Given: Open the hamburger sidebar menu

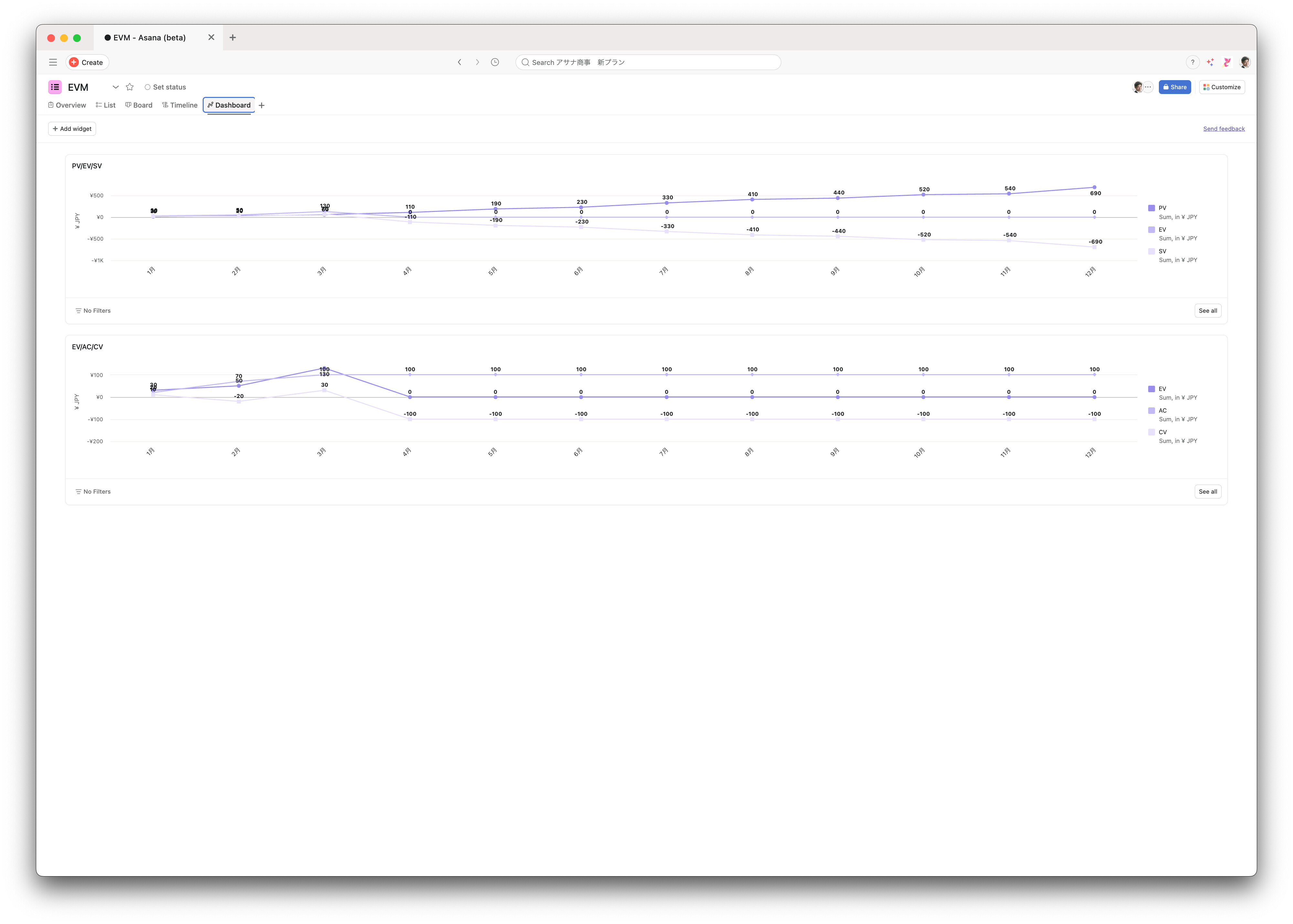Looking at the screenshot, I should [x=53, y=63].
